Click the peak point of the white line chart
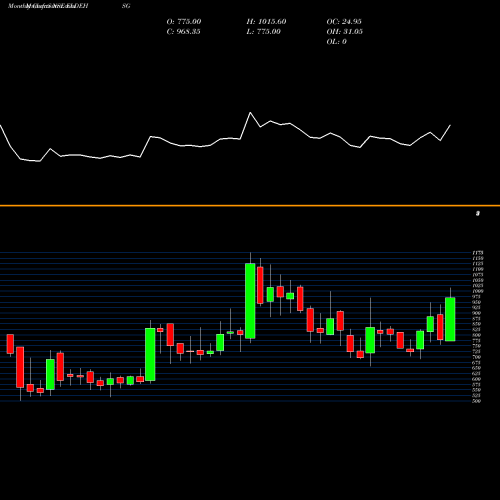 [250, 113]
